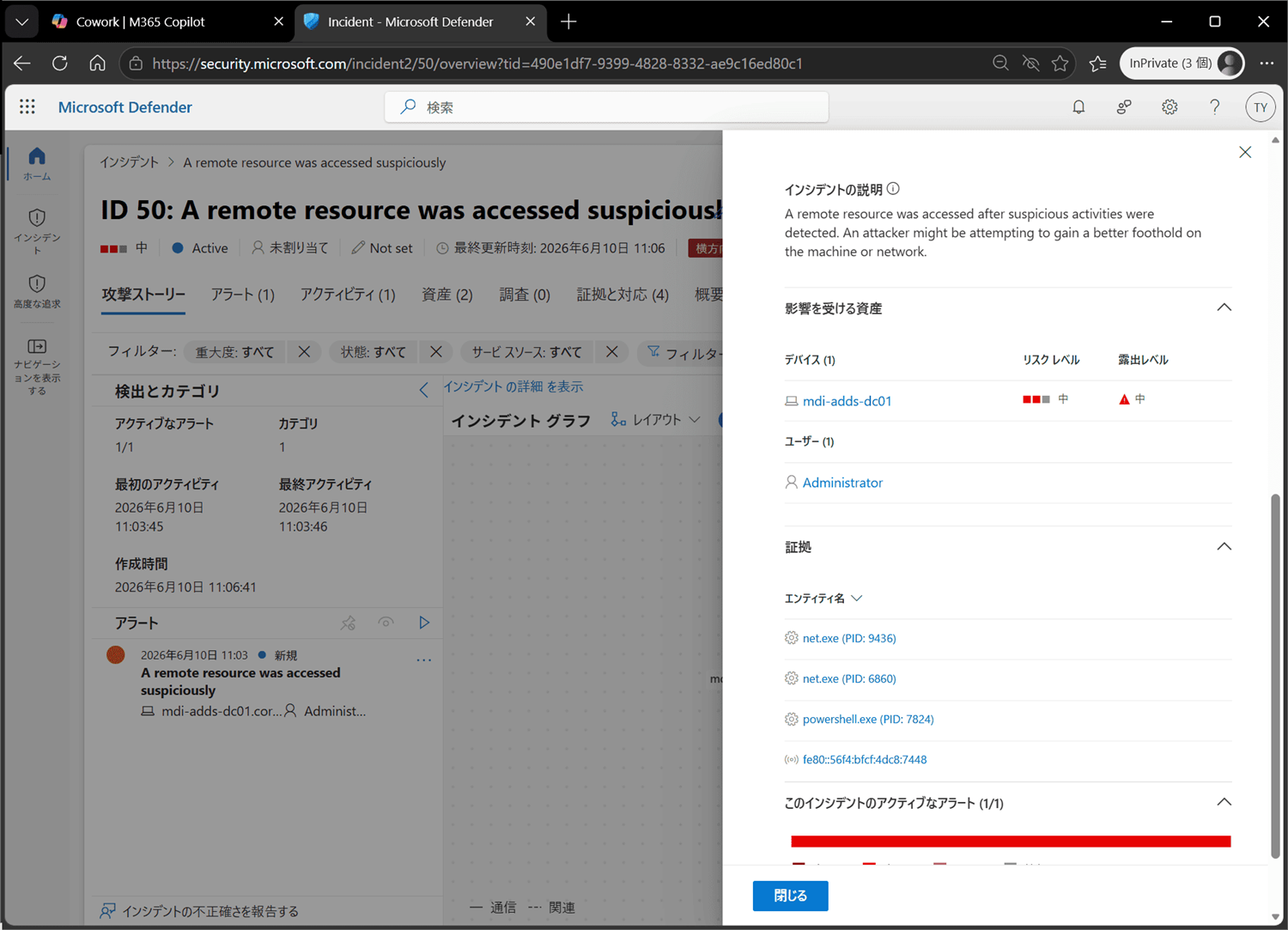Viewport: 1288px width, 930px height.
Task: Open the tracking prevention icon in address bar
Action: 1030,64
